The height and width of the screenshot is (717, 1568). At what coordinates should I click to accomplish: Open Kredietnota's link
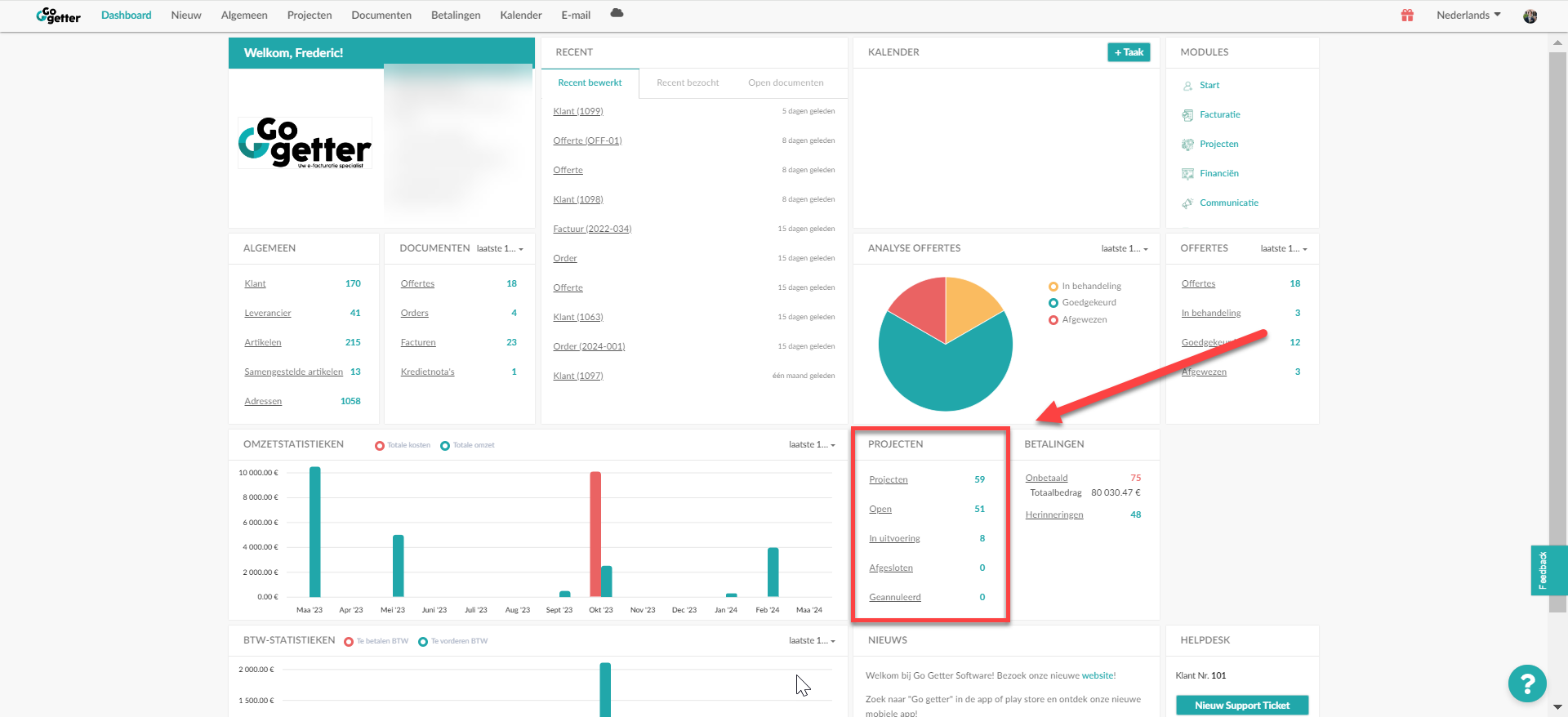pos(427,372)
